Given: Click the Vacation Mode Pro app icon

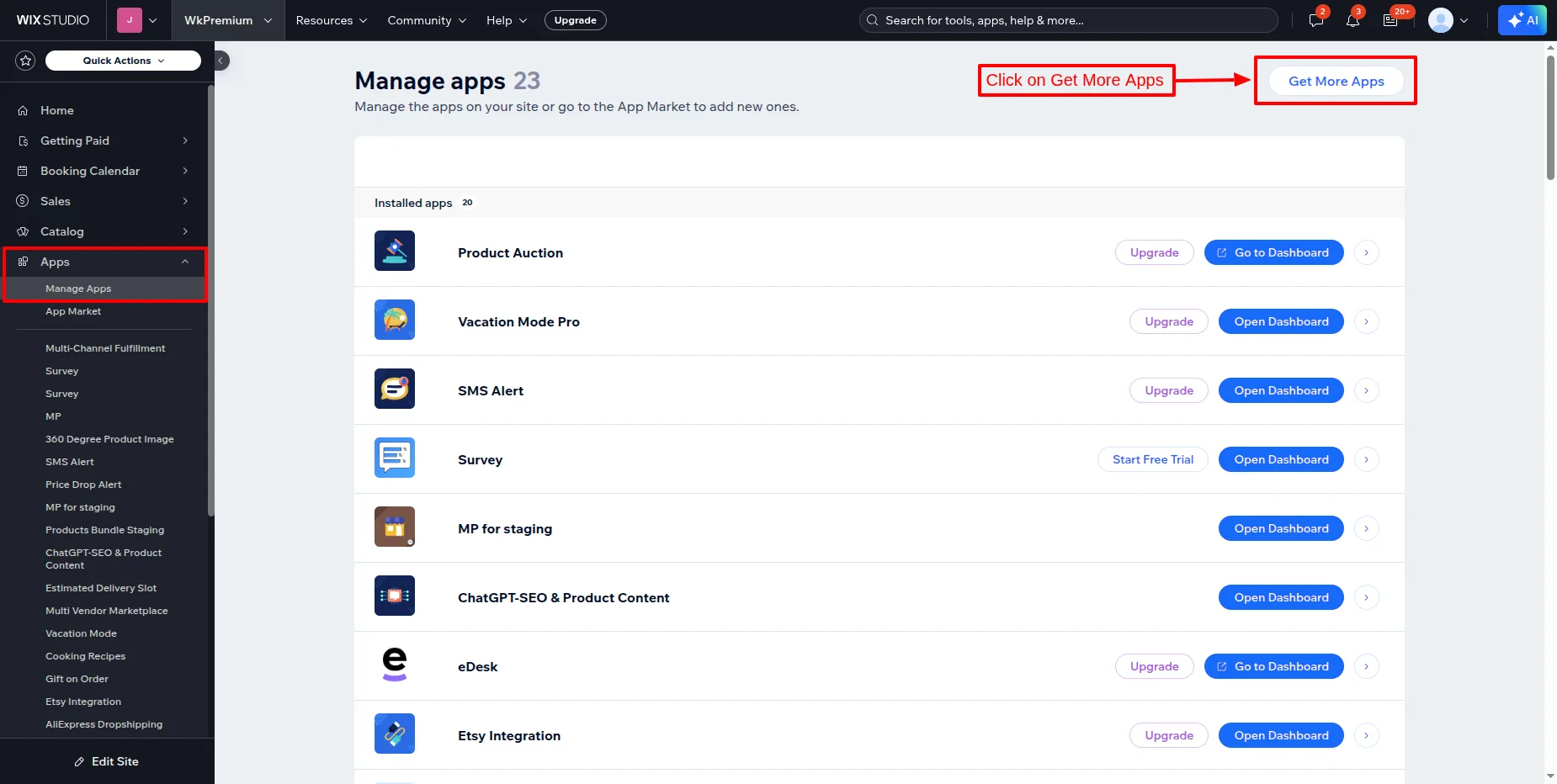Looking at the screenshot, I should click(394, 320).
